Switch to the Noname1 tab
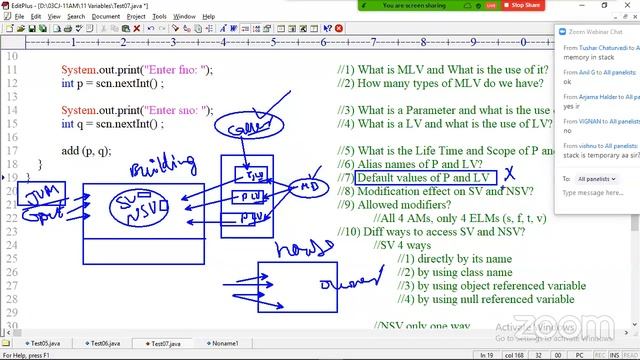 [222, 344]
